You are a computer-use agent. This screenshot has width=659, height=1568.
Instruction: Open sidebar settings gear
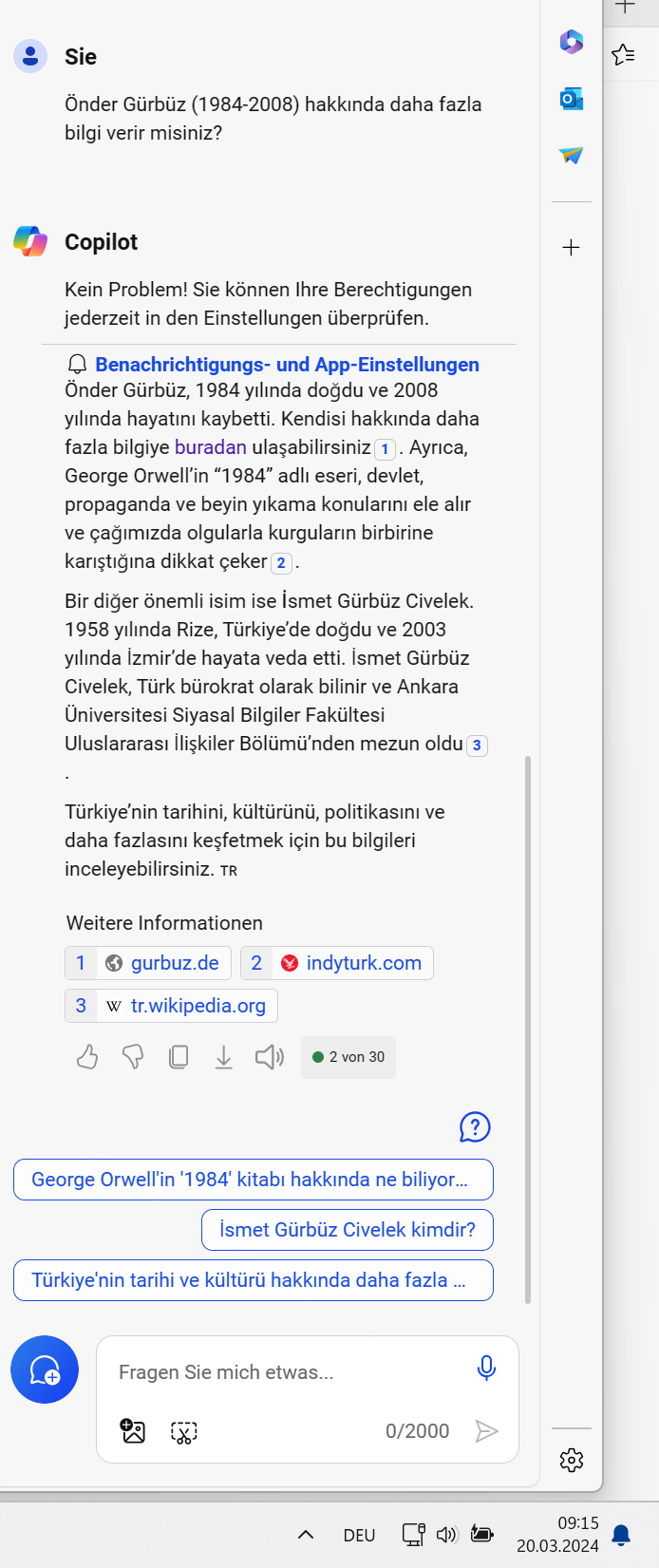point(572,1460)
